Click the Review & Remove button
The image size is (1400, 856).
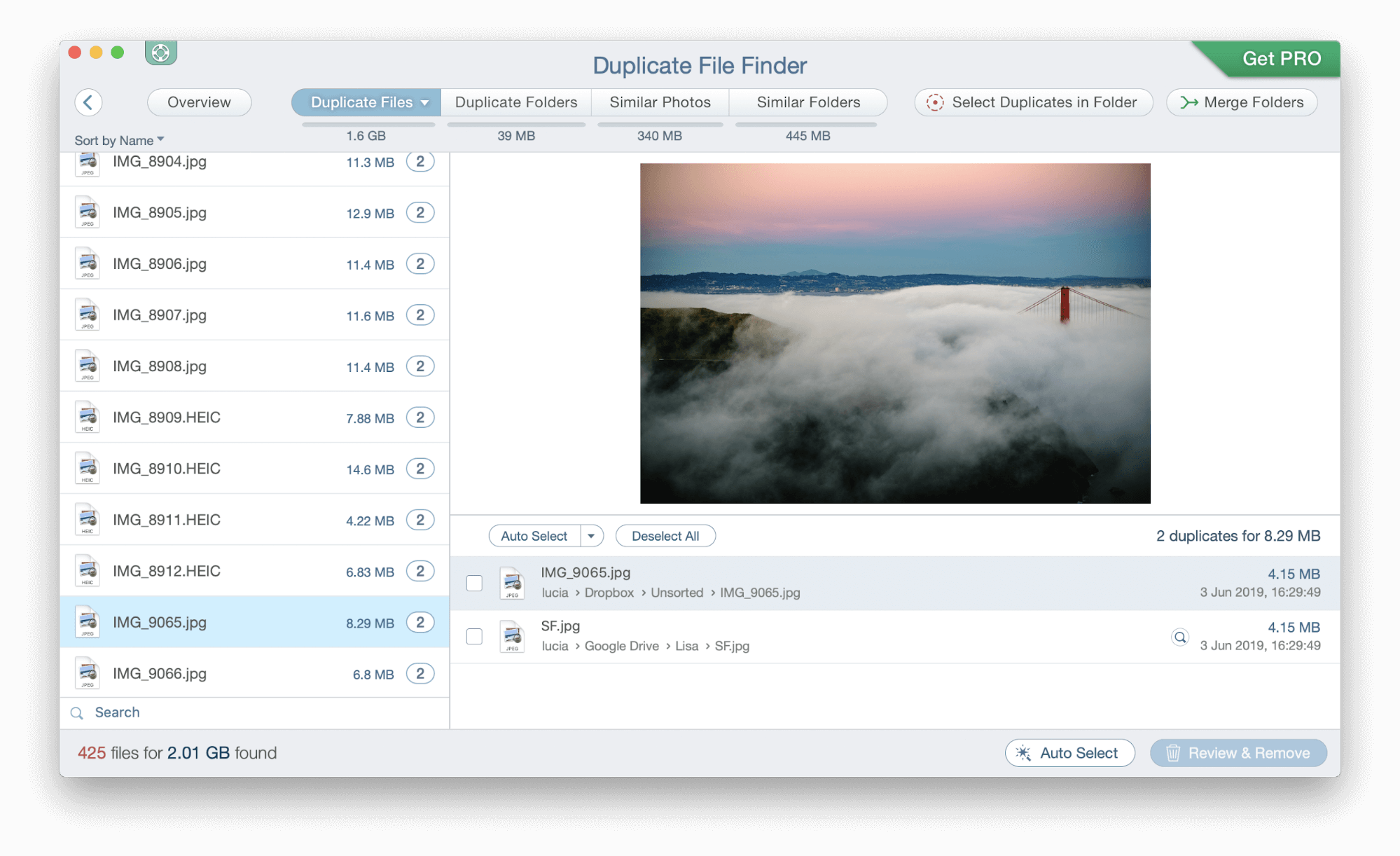tap(1239, 752)
